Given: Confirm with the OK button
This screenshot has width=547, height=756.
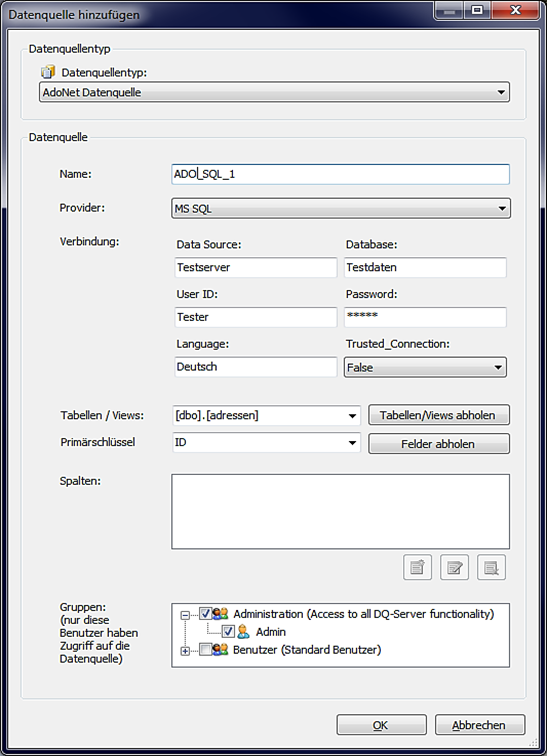Looking at the screenshot, I should (381, 725).
